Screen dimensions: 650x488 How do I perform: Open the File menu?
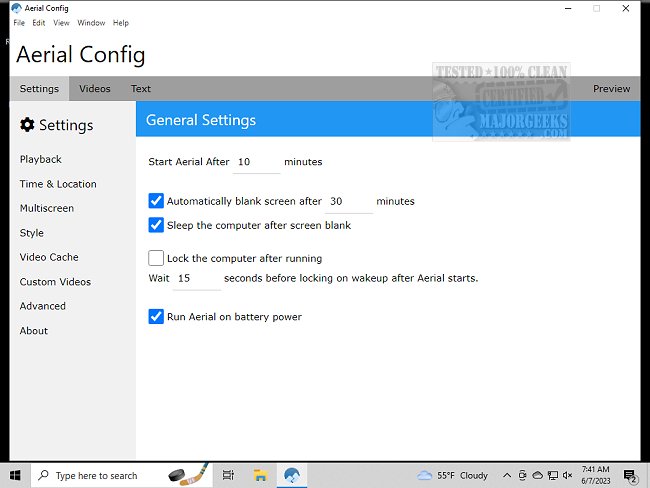19,23
